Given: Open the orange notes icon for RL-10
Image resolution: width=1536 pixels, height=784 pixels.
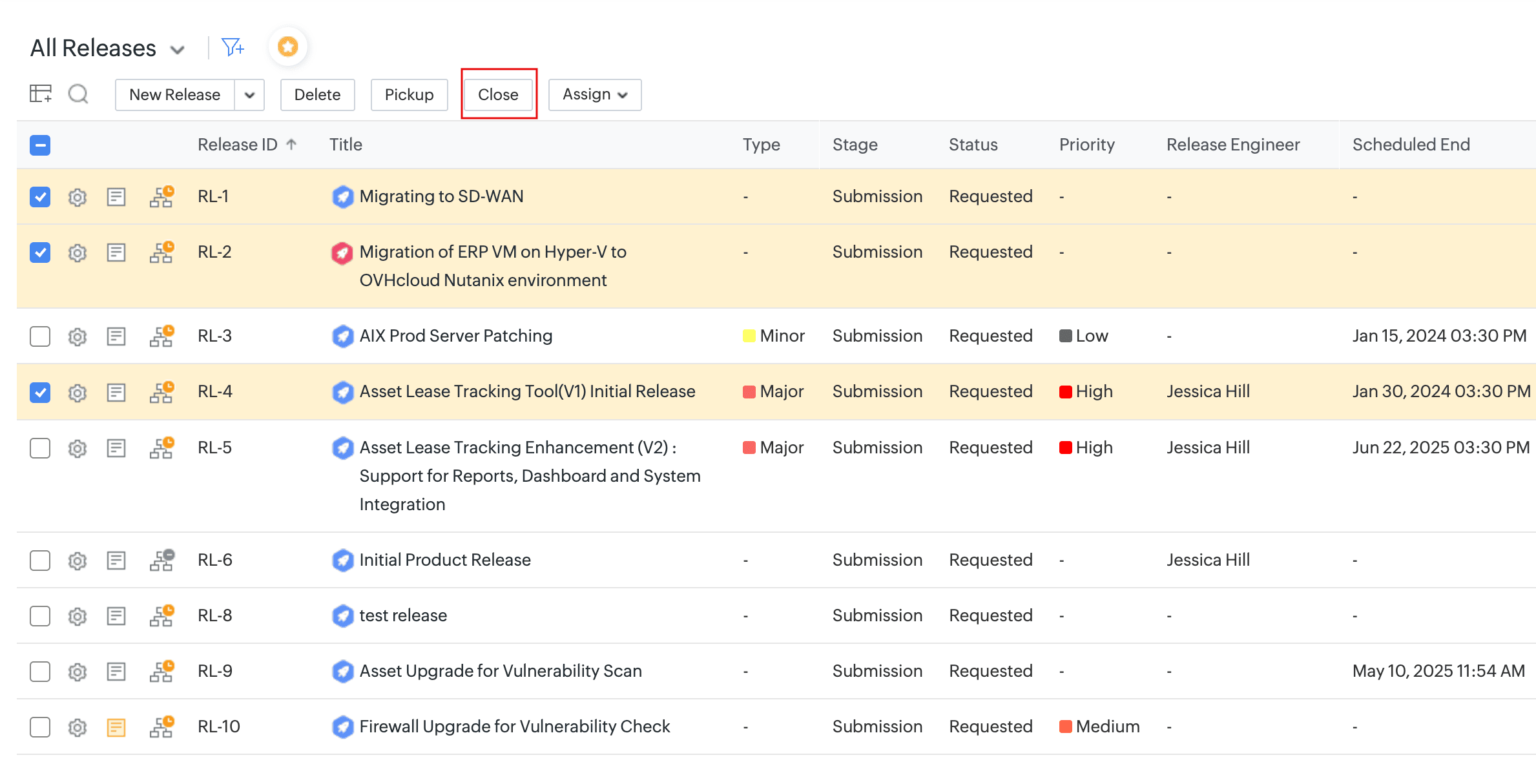Looking at the screenshot, I should pos(116,727).
